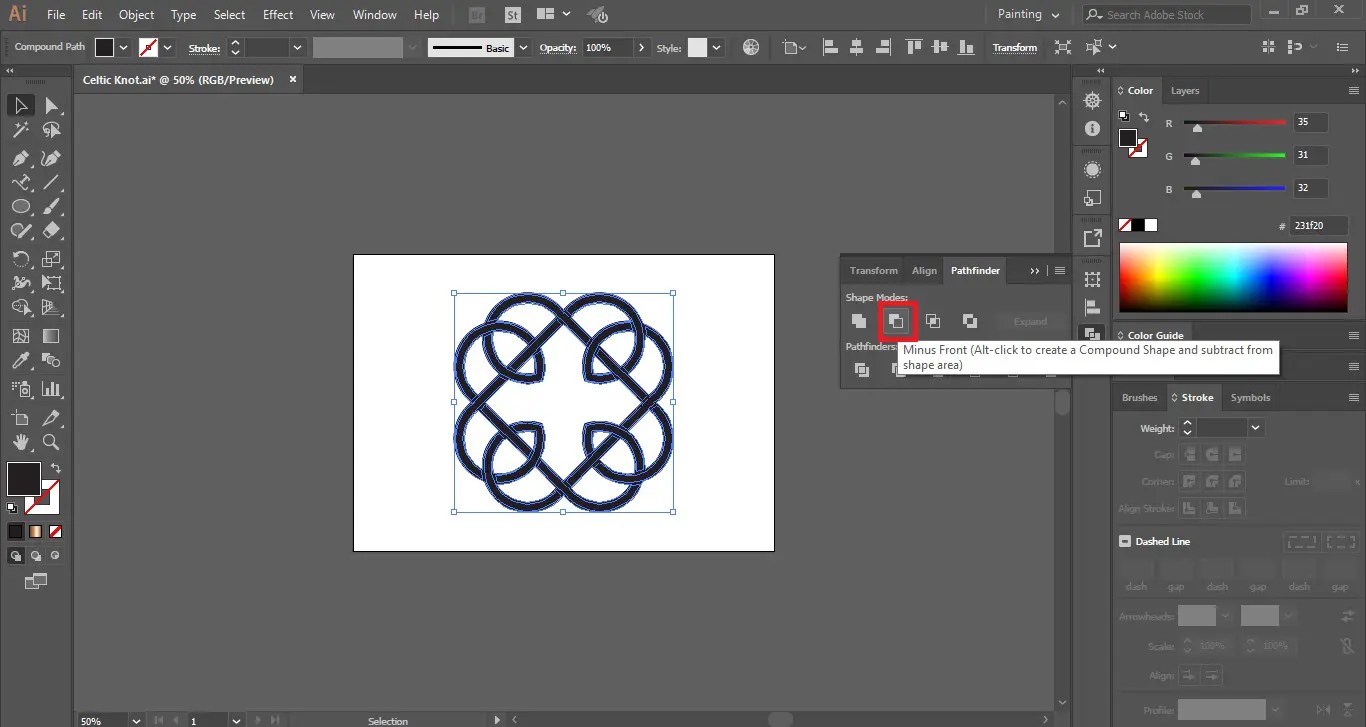Open the 50% zoom level dropdown
1366x727 pixels.
136,720
